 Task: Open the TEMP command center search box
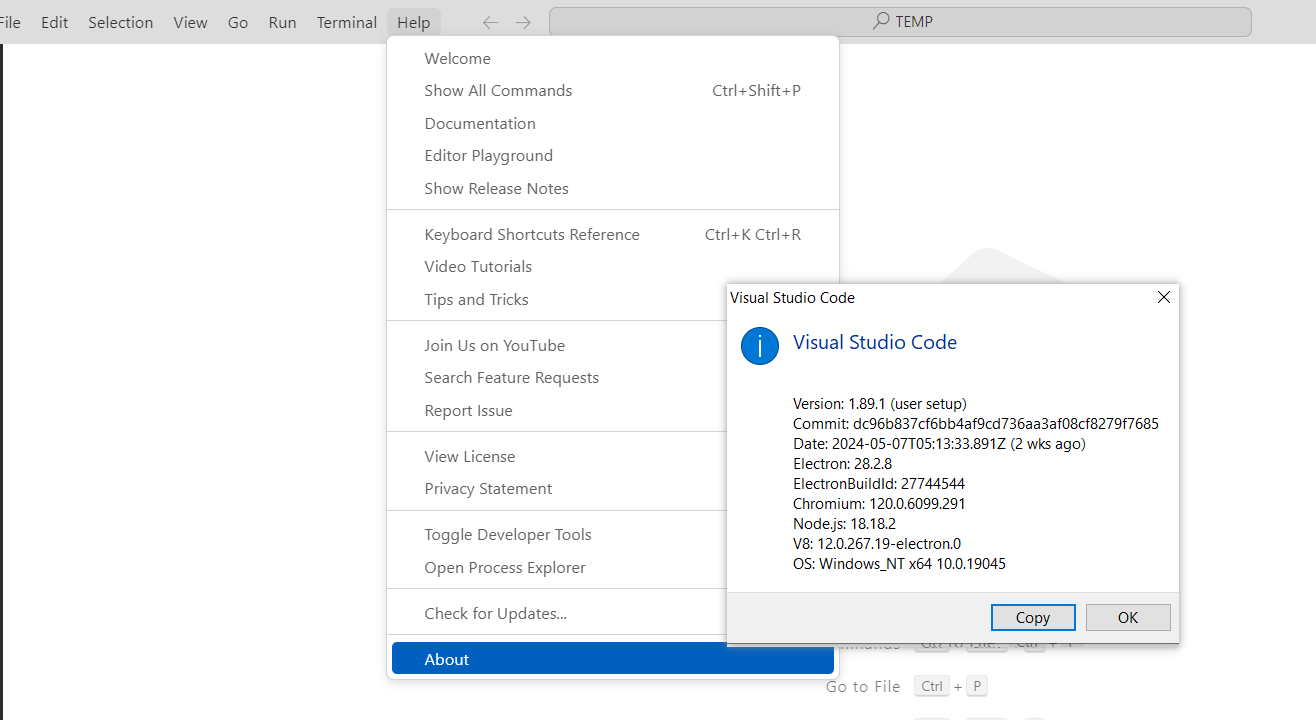pyautogui.click(x=900, y=22)
